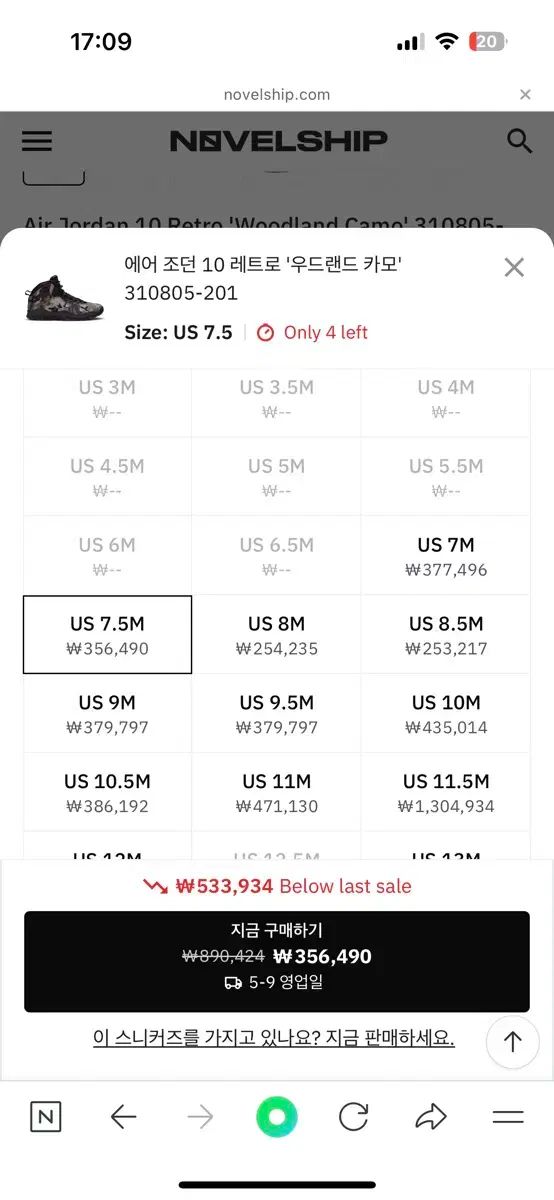This screenshot has height=1200, width=554.
Task: Tap the green Naver circle button
Action: click(x=277, y=1117)
